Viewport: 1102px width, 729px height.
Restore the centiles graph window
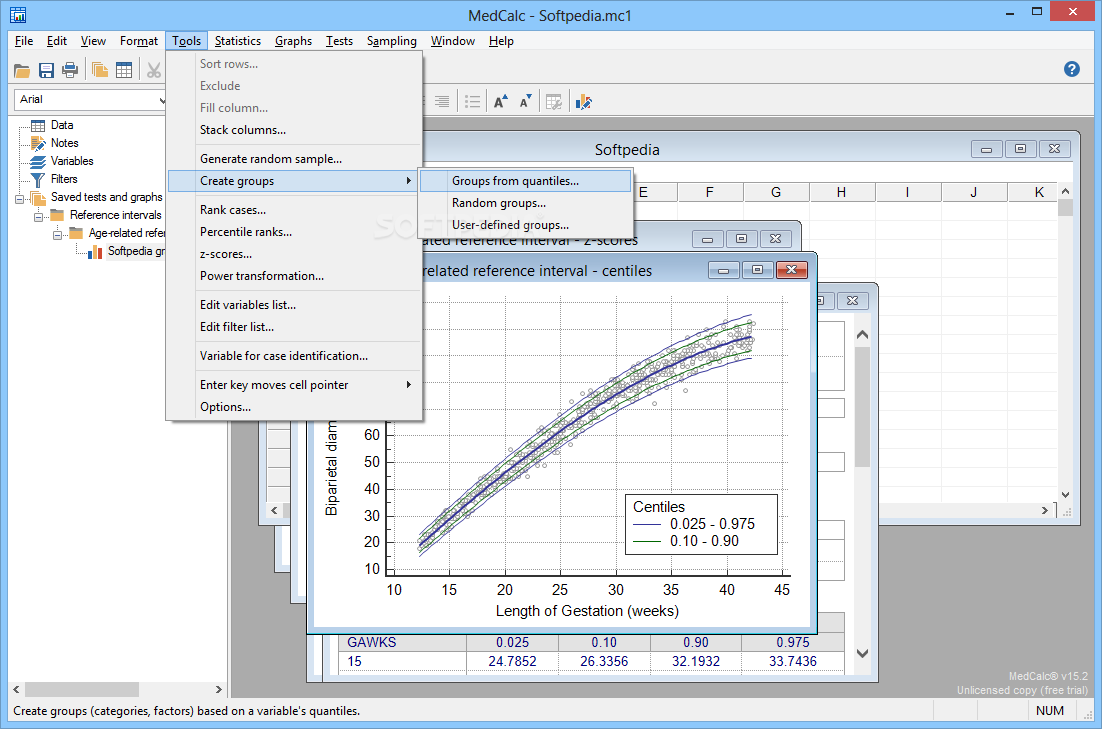757,270
